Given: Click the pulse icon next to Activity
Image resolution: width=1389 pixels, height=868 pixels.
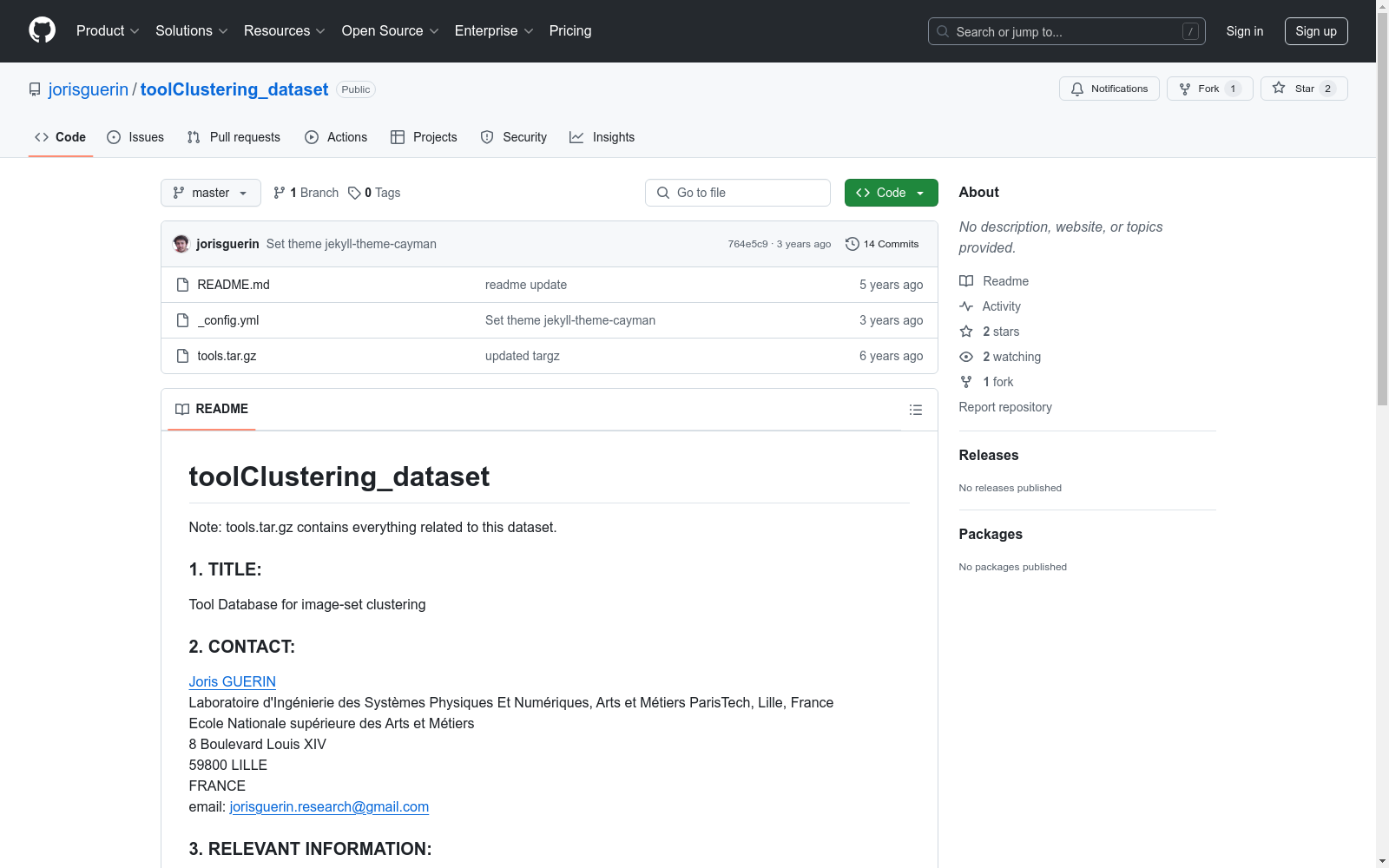Looking at the screenshot, I should [x=966, y=306].
